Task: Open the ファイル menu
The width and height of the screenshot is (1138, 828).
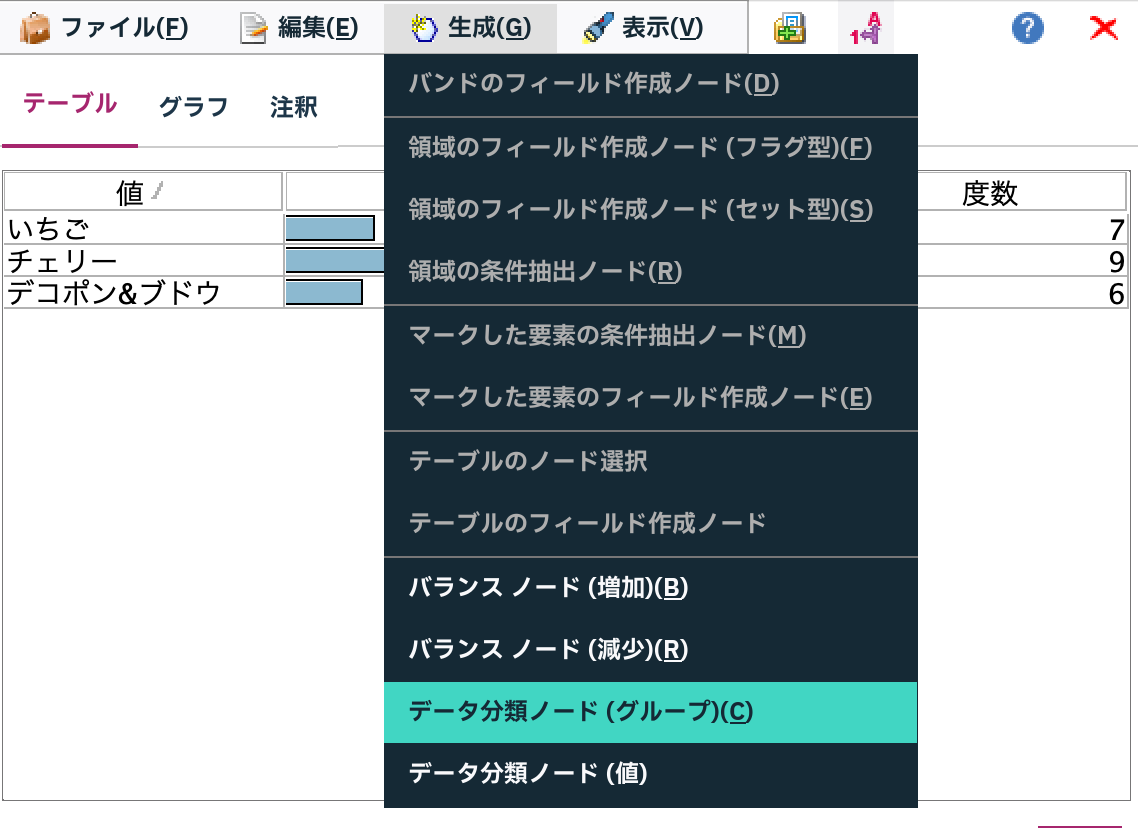Action: pos(110,26)
